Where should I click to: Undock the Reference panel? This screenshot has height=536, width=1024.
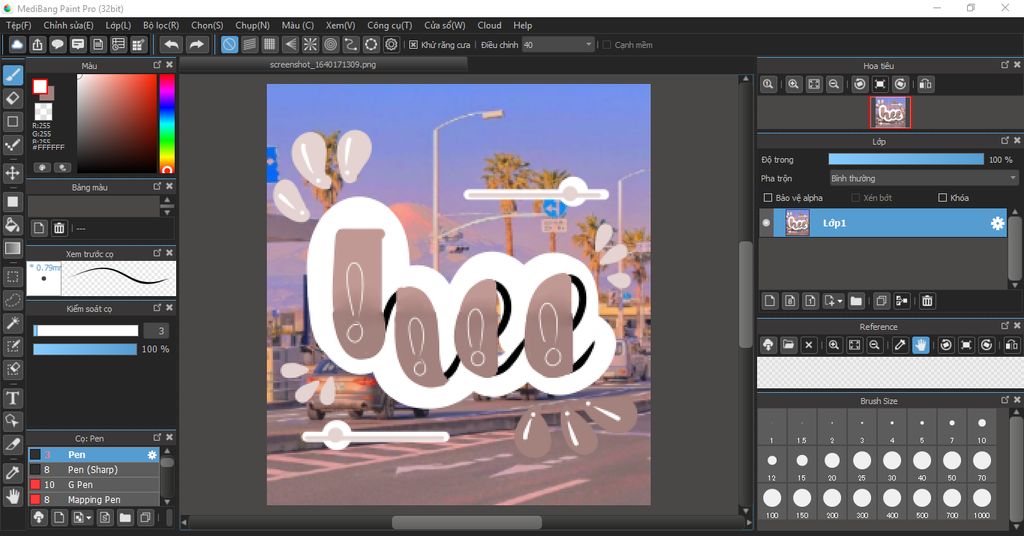(x=1005, y=326)
